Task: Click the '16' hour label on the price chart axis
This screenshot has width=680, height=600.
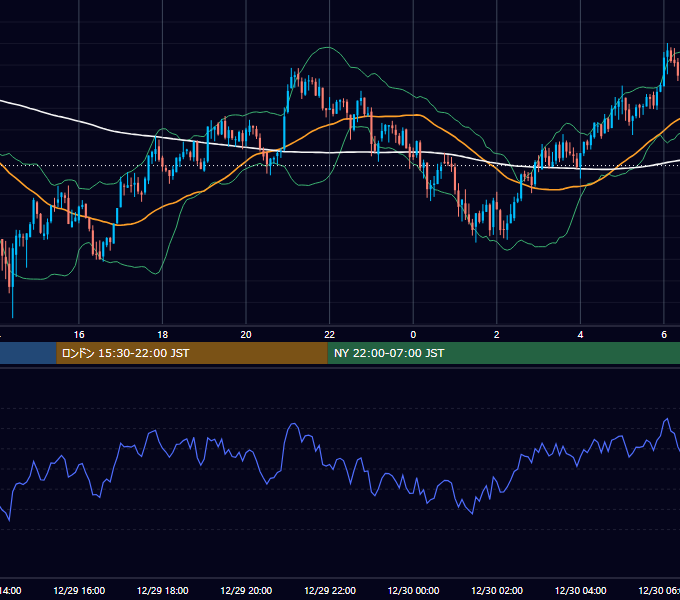Action: (79, 335)
